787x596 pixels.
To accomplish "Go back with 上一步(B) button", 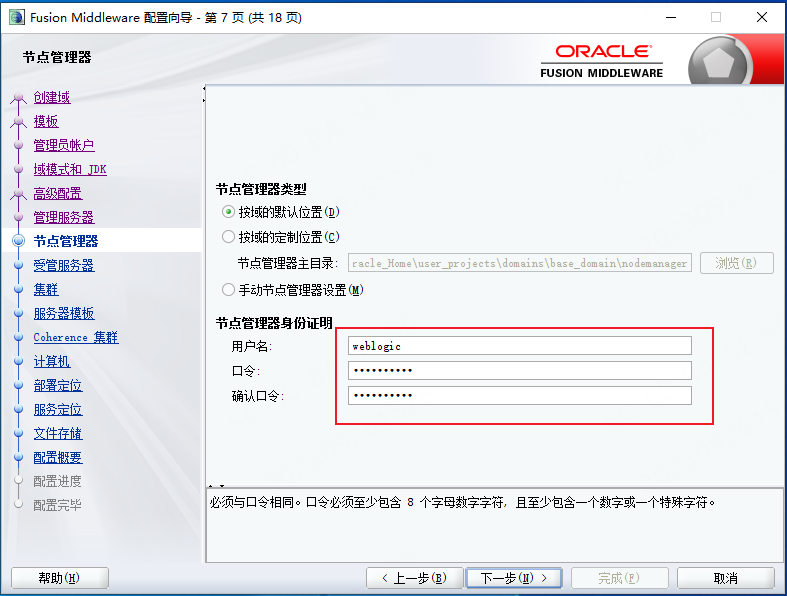I will [x=414, y=578].
